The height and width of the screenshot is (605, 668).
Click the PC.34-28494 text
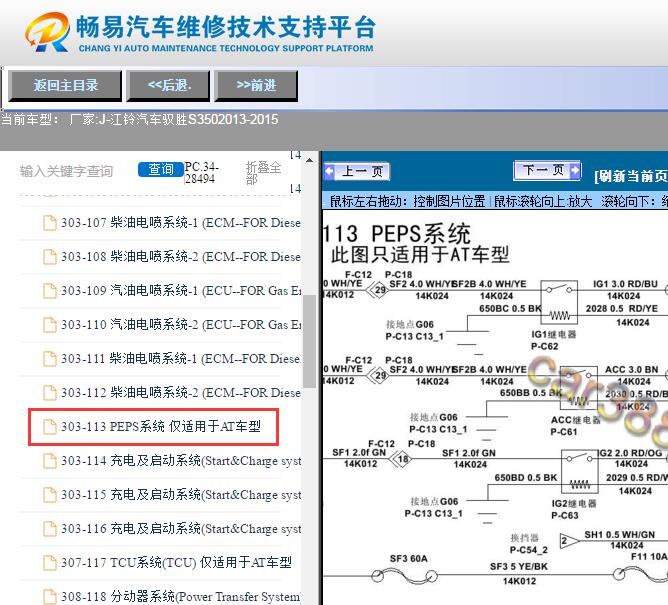click(201, 173)
